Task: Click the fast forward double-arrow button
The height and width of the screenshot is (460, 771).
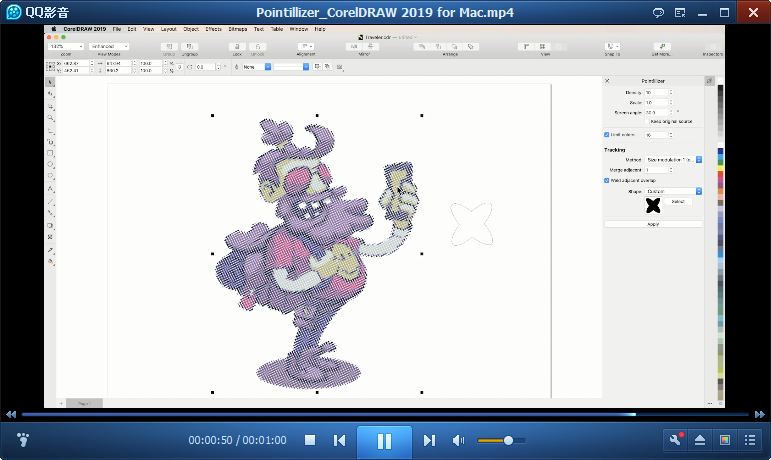Action: [x=760, y=414]
